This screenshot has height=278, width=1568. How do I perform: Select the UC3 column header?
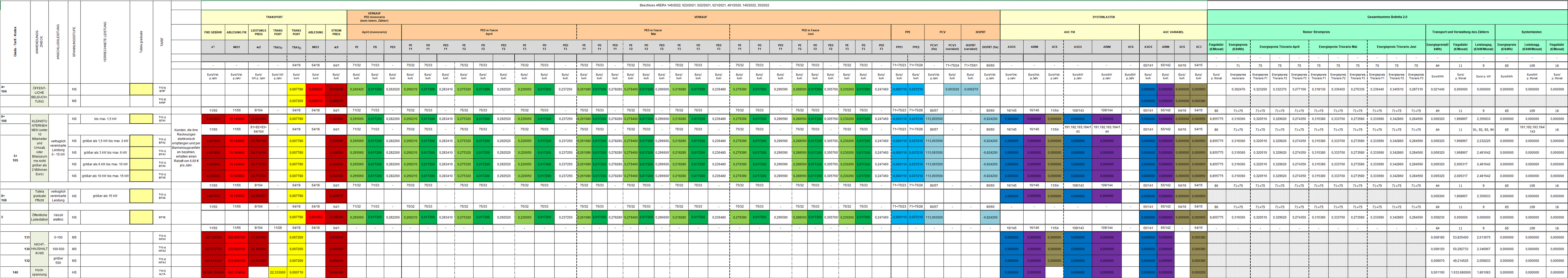(x=1199, y=46)
